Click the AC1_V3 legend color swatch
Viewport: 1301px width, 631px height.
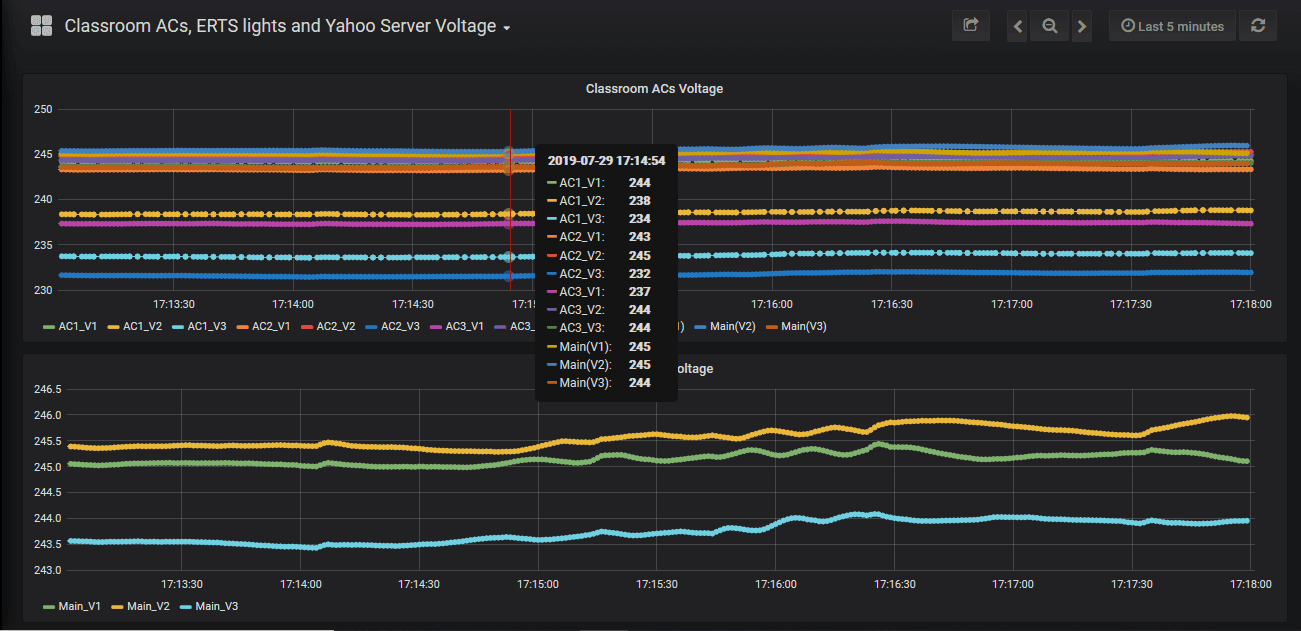(179, 327)
